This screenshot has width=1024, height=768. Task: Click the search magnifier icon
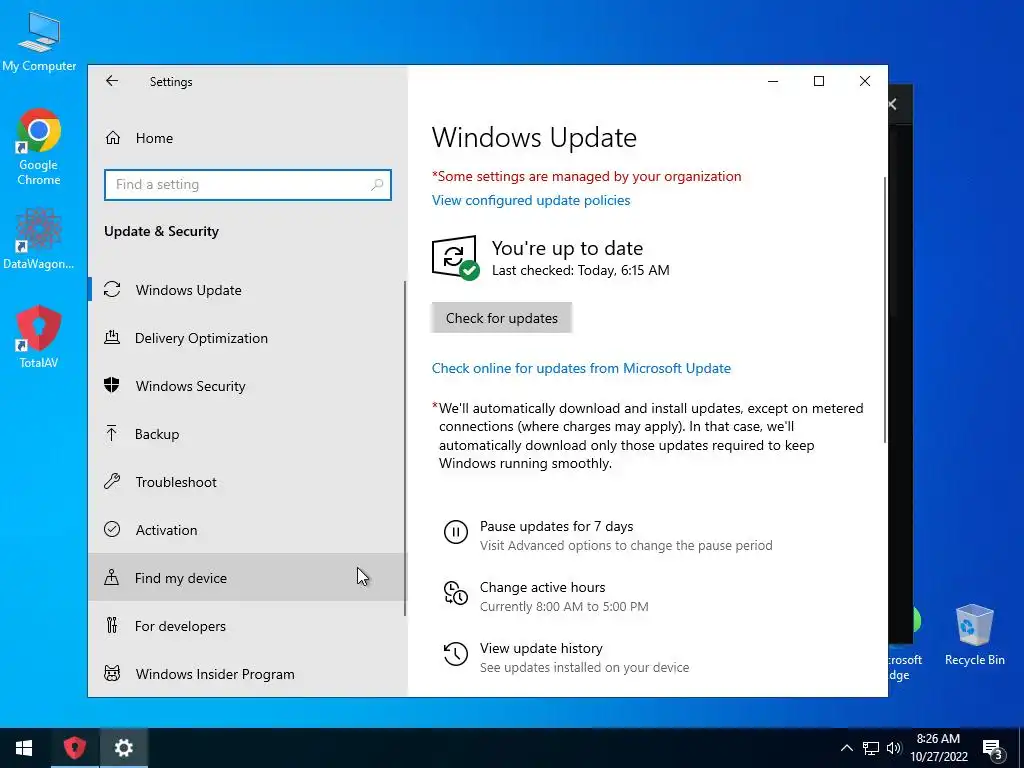(377, 185)
